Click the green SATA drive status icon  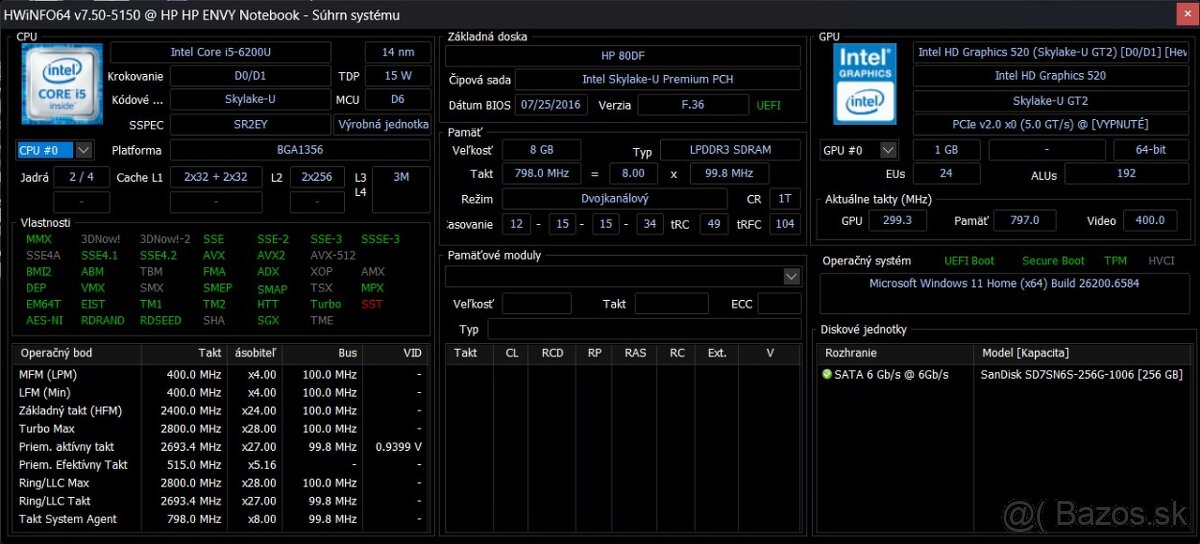[x=827, y=374]
